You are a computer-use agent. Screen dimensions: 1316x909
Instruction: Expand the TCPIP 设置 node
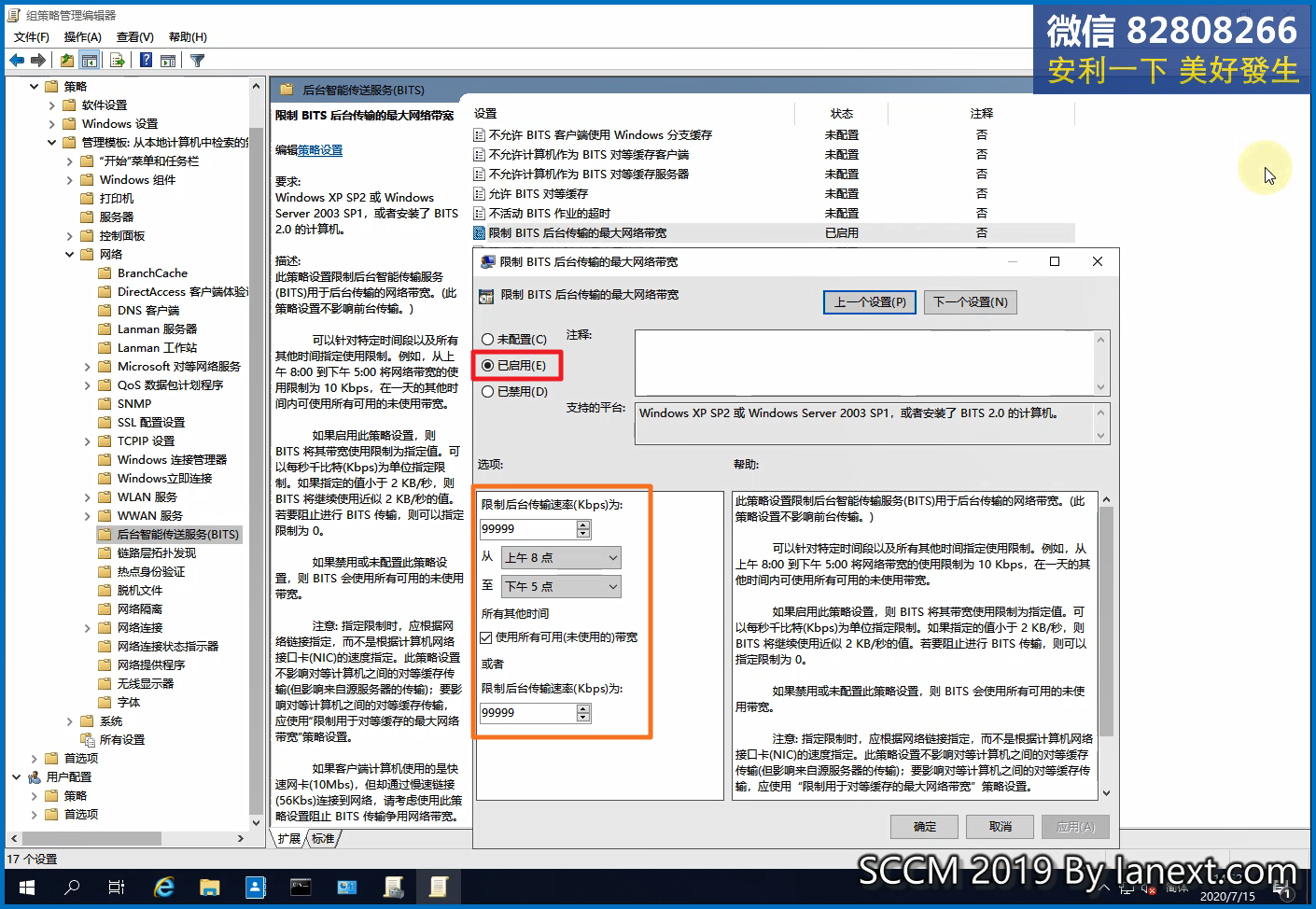pos(88,441)
